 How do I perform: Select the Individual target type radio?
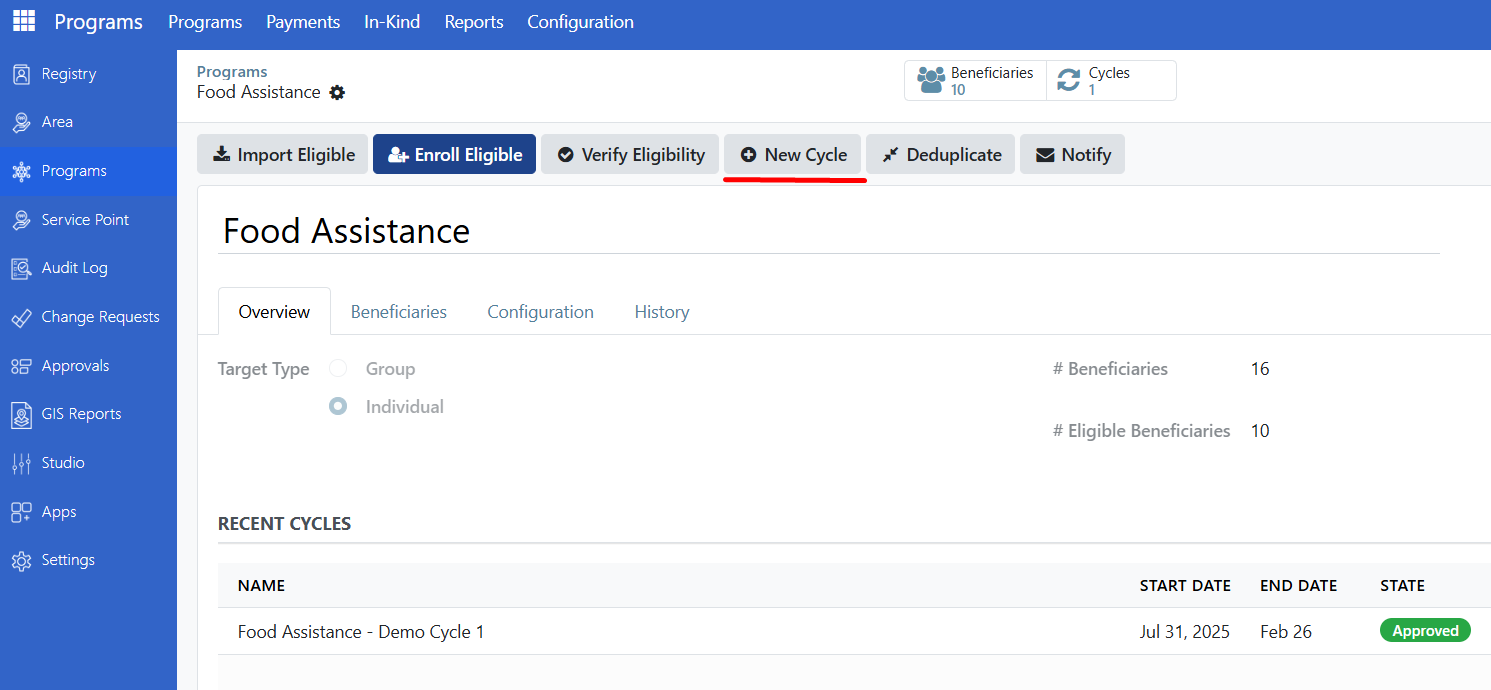point(338,407)
